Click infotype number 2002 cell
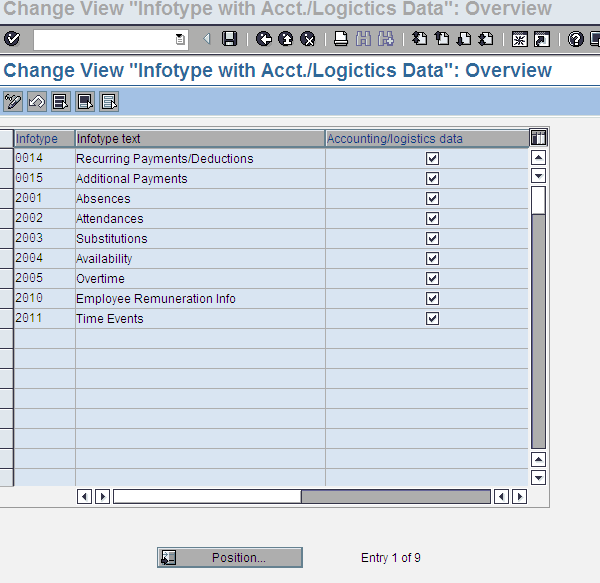This screenshot has width=600, height=583. click(45, 218)
